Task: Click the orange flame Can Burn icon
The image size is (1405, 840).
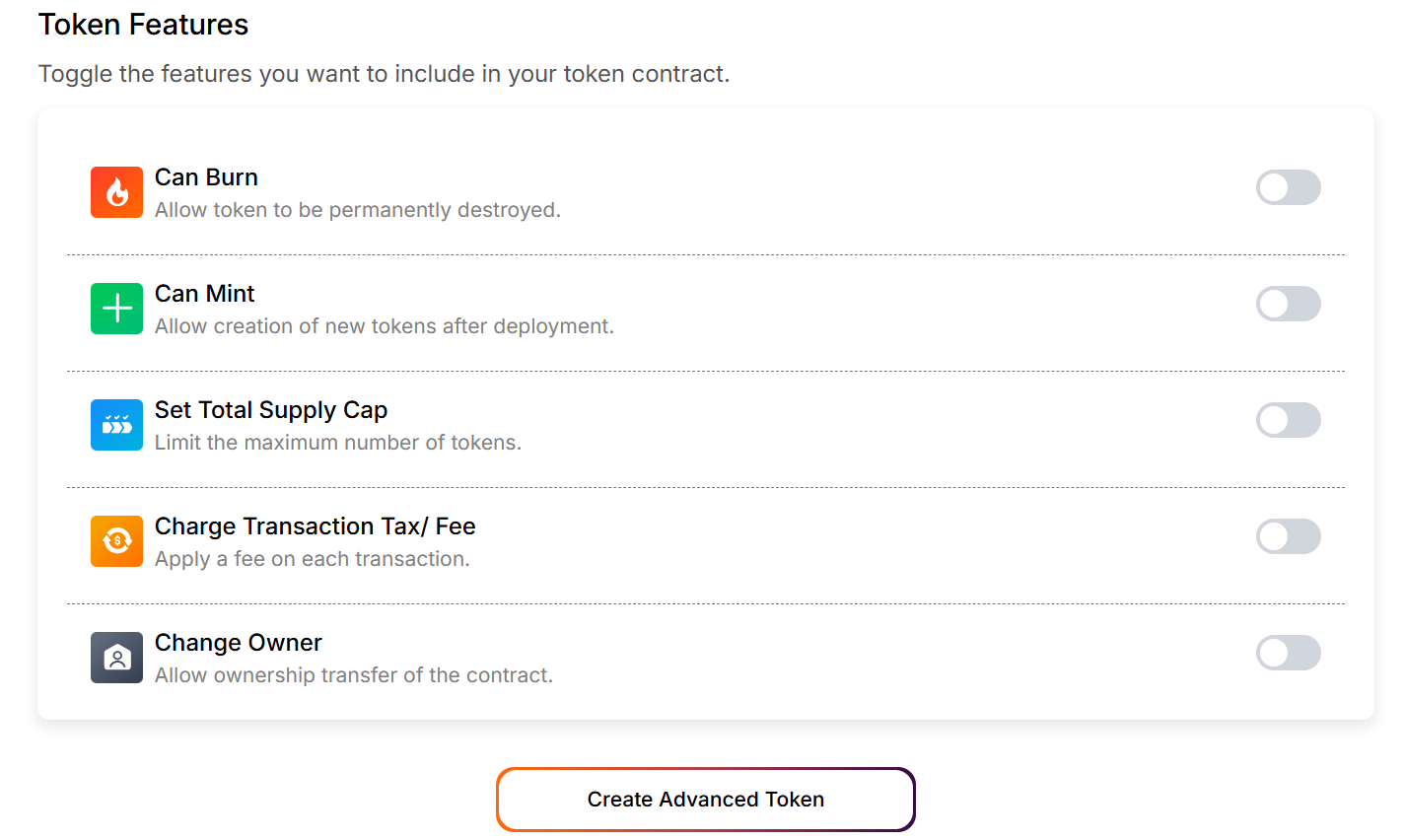Action: (x=116, y=192)
